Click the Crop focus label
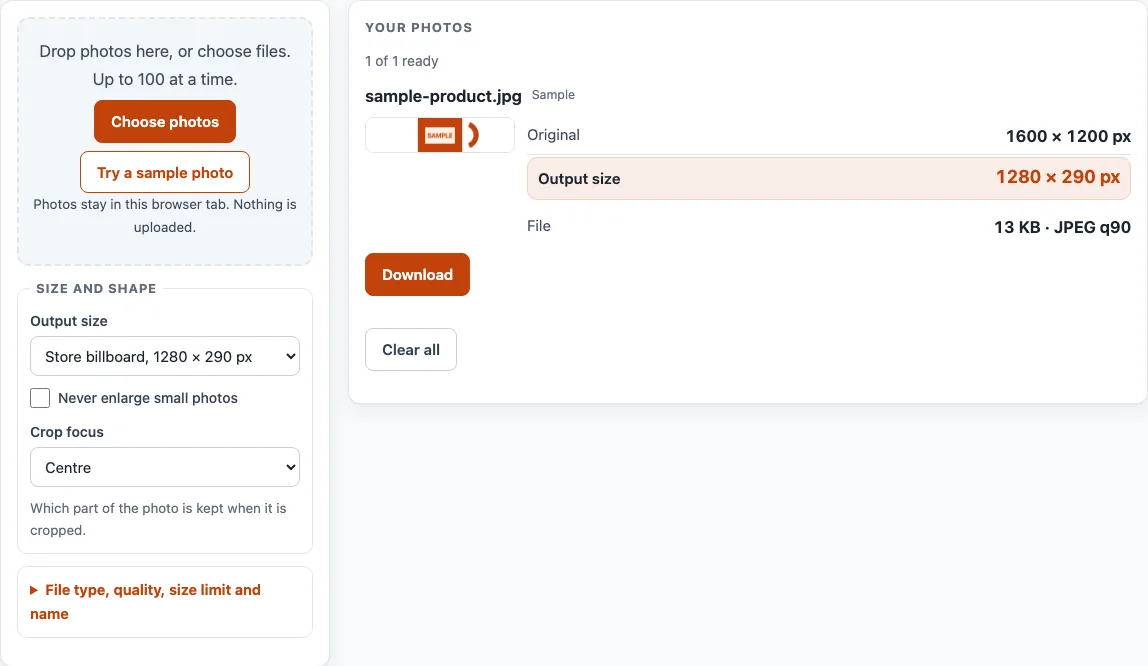 [67, 432]
